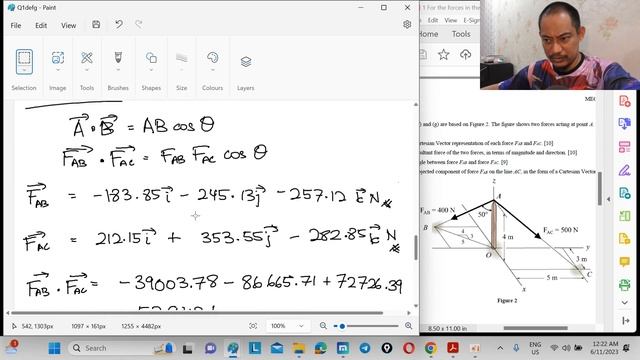This screenshot has height=360, width=640.
Task: Open Paint settings gear
Action: 407,24
